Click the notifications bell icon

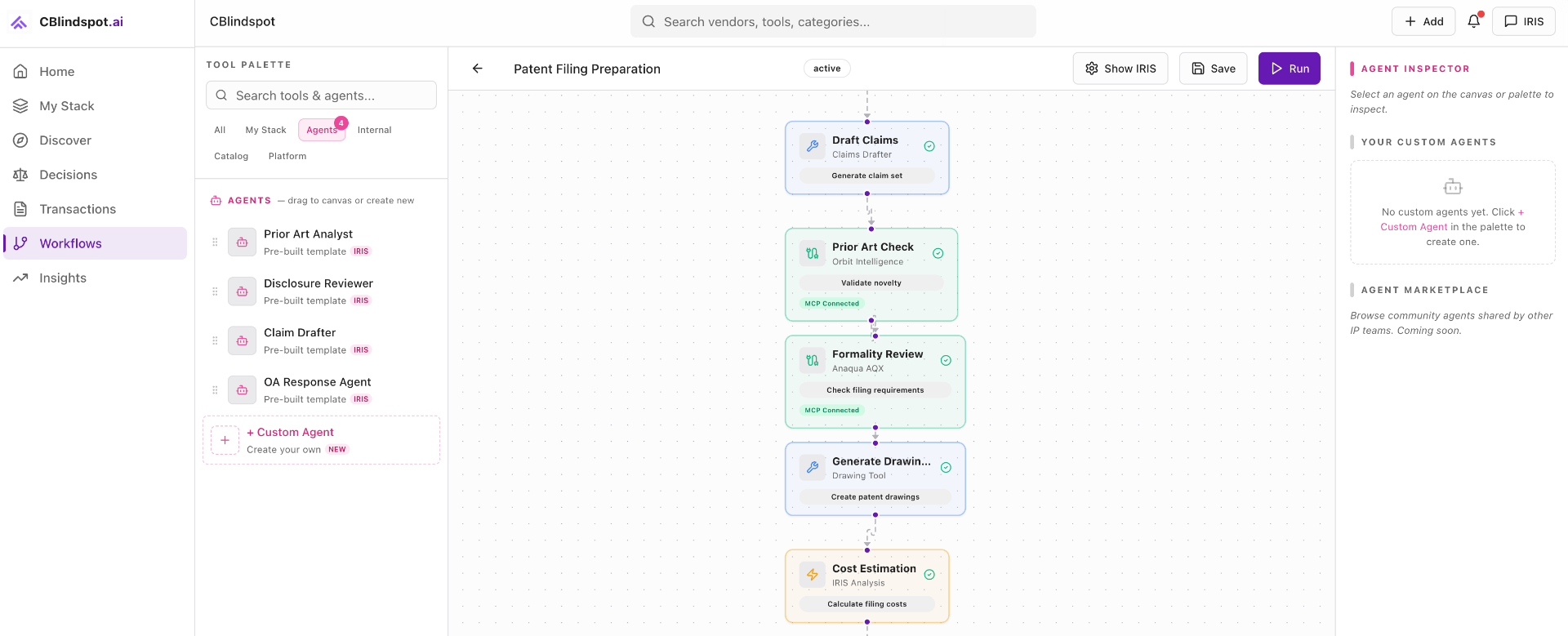[1473, 21]
